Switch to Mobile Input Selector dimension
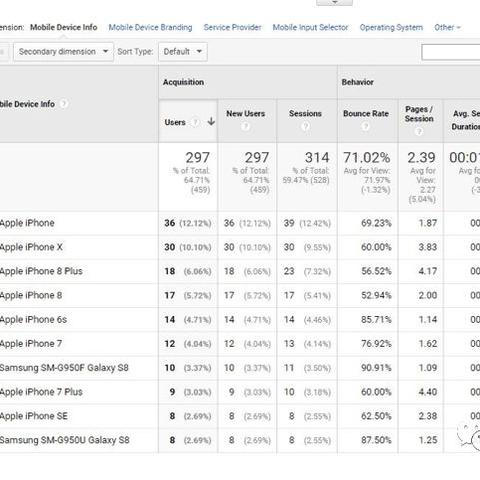480x480 pixels. pos(310,27)
